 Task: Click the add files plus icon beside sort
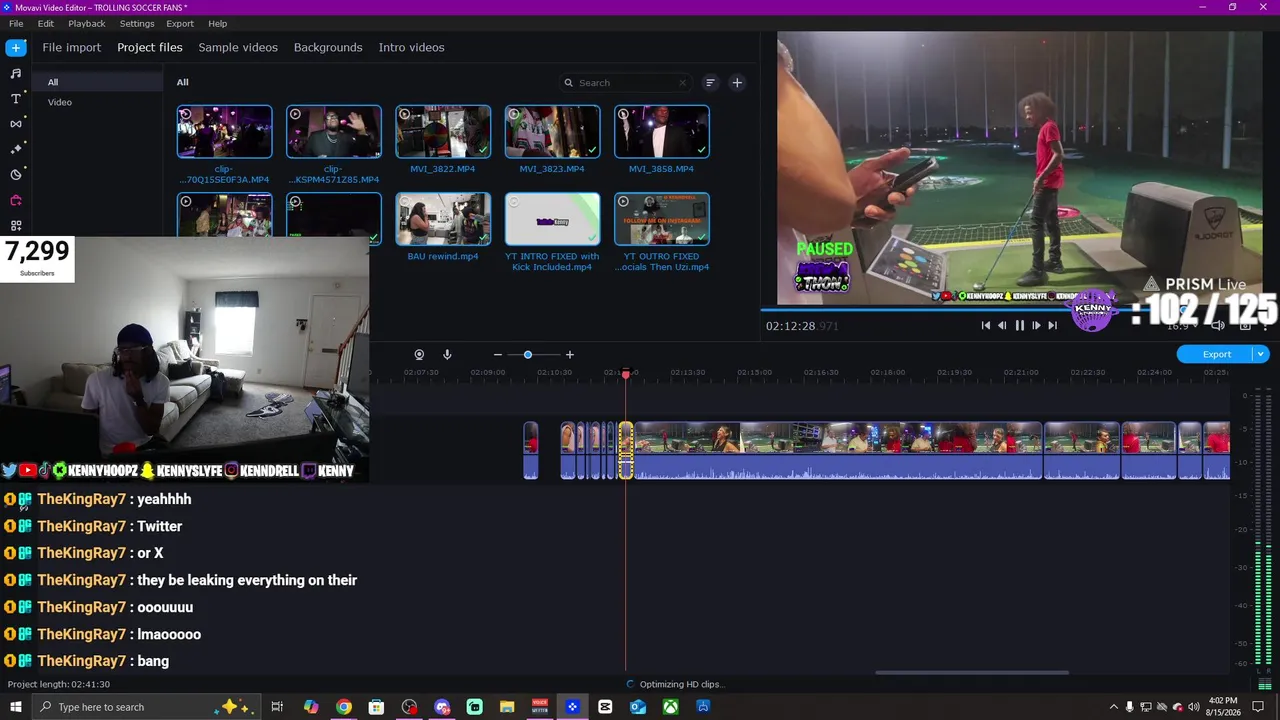(x=737, y=83)
